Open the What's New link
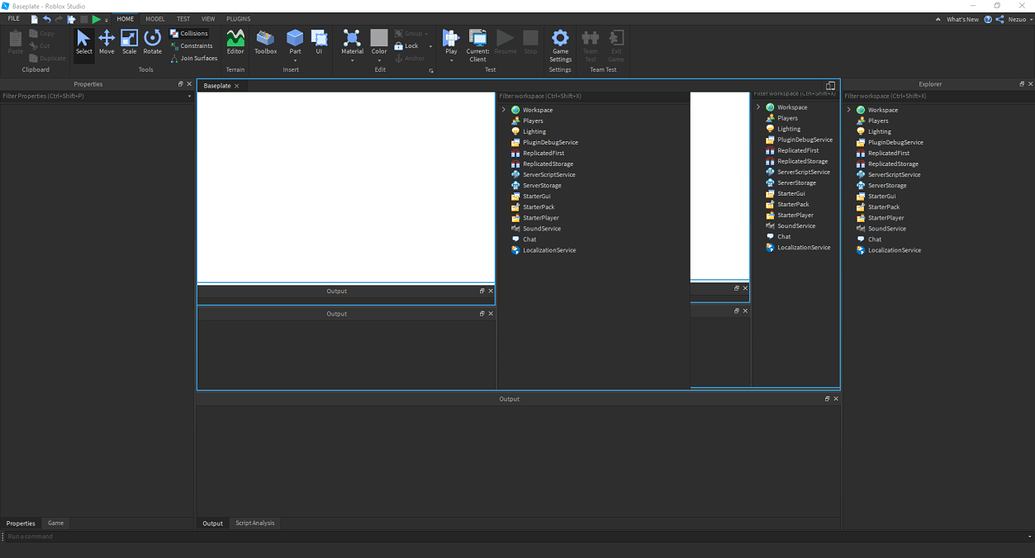Screen dimensions: 1035x558 [962, 19]
